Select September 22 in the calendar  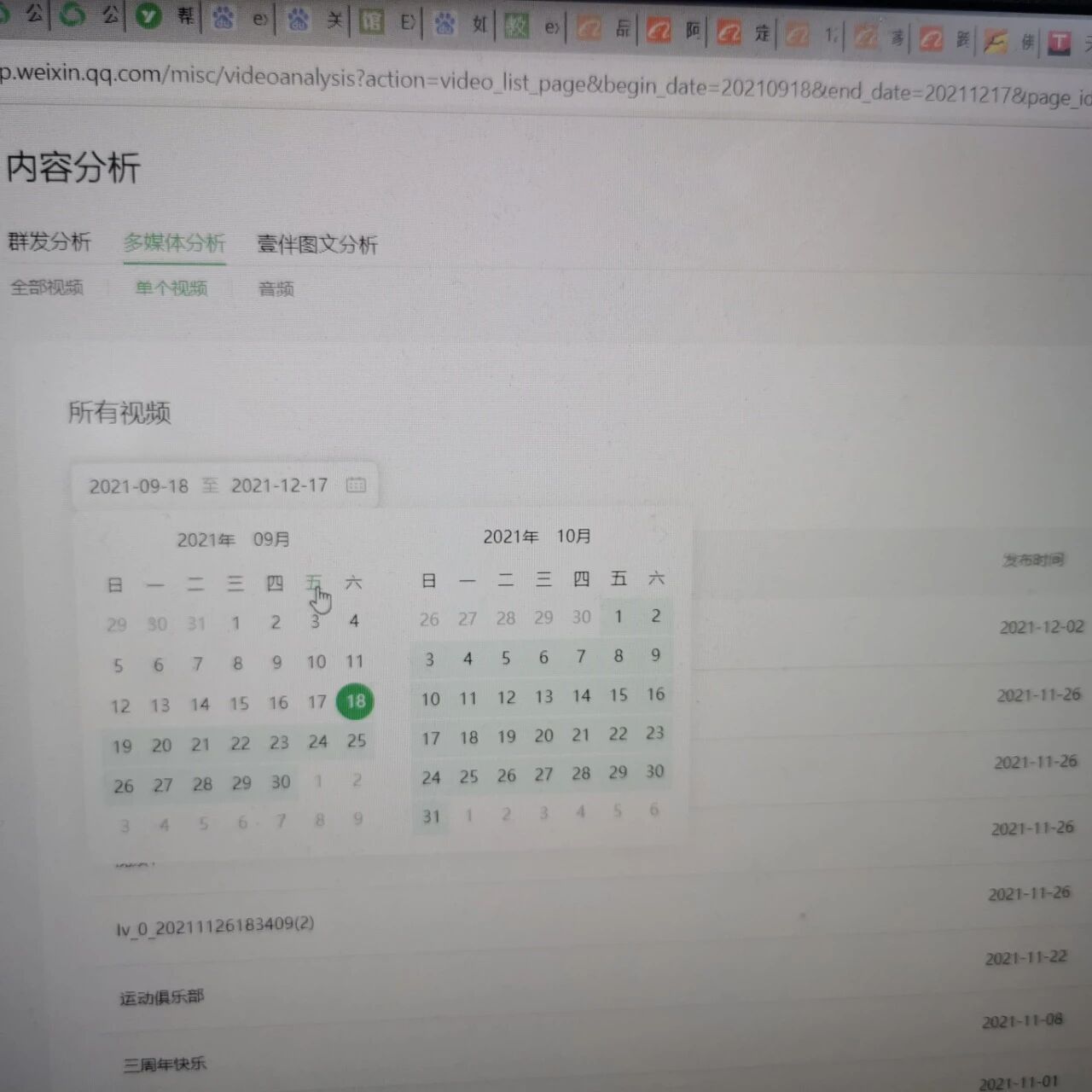click(241, 744)
